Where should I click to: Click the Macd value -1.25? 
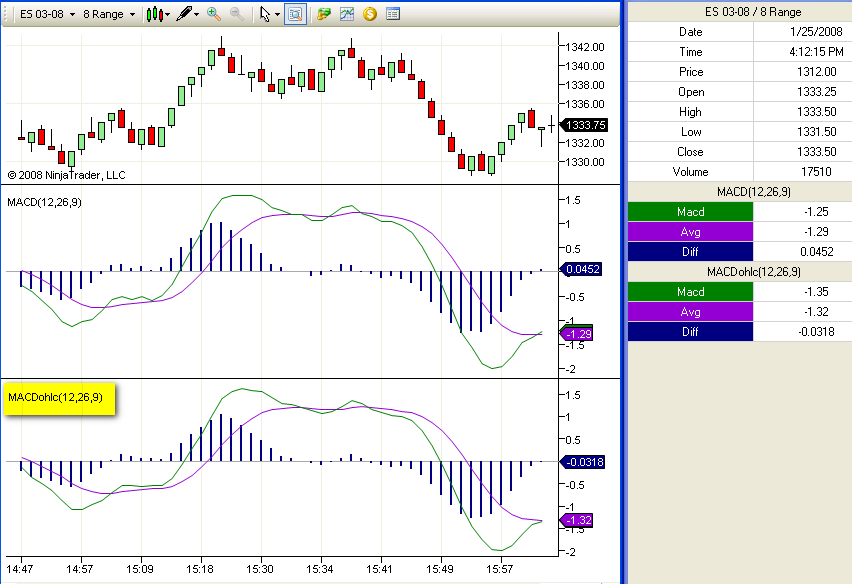(x=816, y=212)
